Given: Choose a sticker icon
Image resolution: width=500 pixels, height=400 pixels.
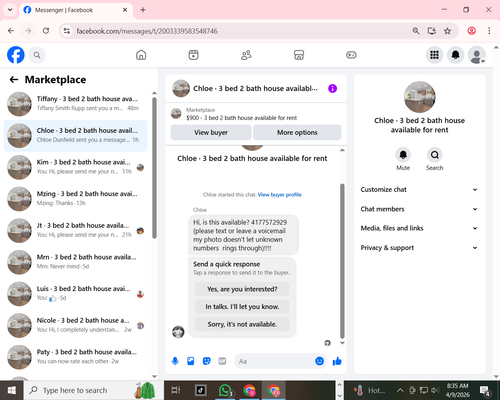Looking at the screenshot, I should (207, 361).
